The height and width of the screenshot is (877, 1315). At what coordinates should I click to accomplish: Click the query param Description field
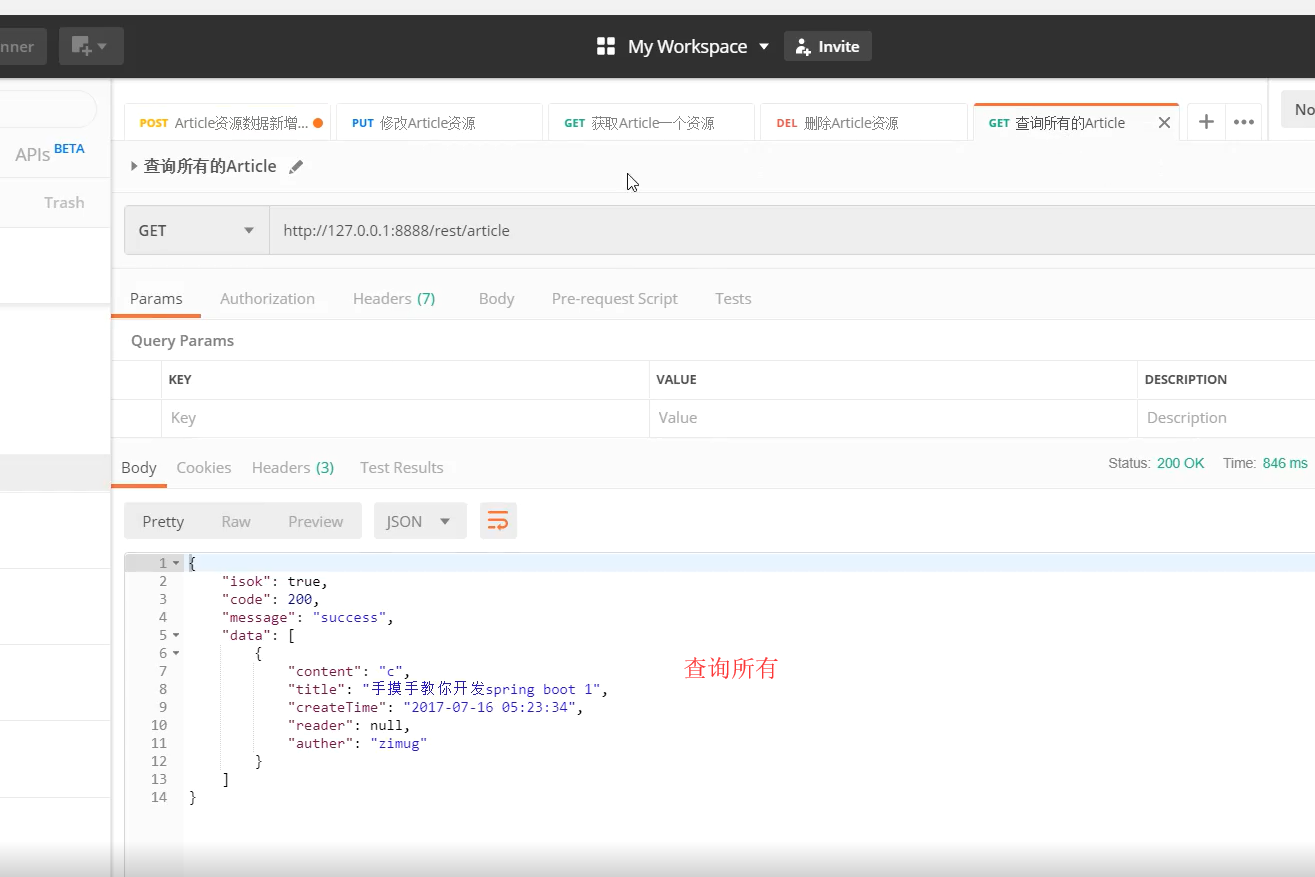pyautogui.click(x=1226, y=418)
